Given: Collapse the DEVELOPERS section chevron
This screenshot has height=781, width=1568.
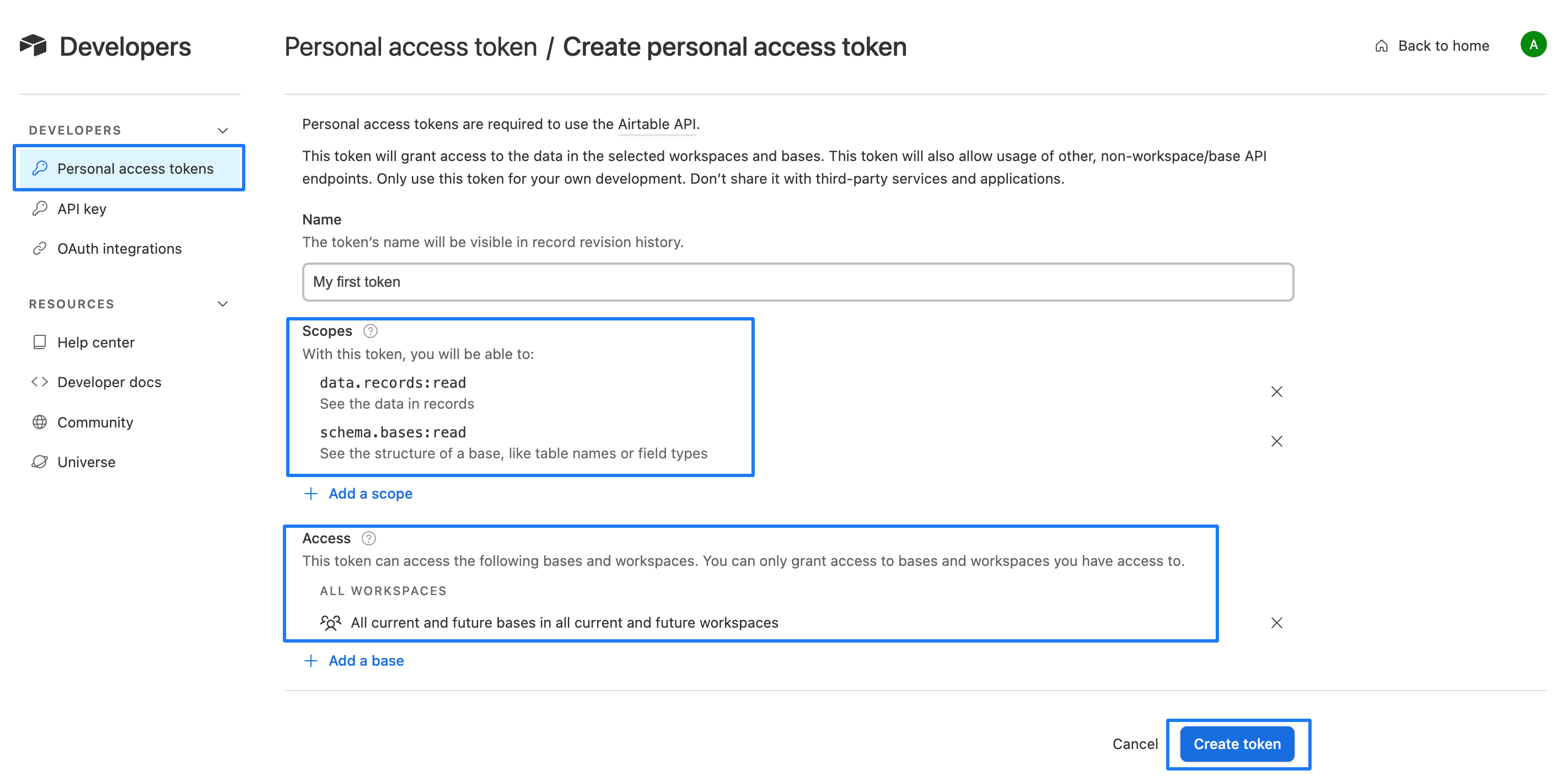Looking at the screenshot, I should [x=222, y=130].
